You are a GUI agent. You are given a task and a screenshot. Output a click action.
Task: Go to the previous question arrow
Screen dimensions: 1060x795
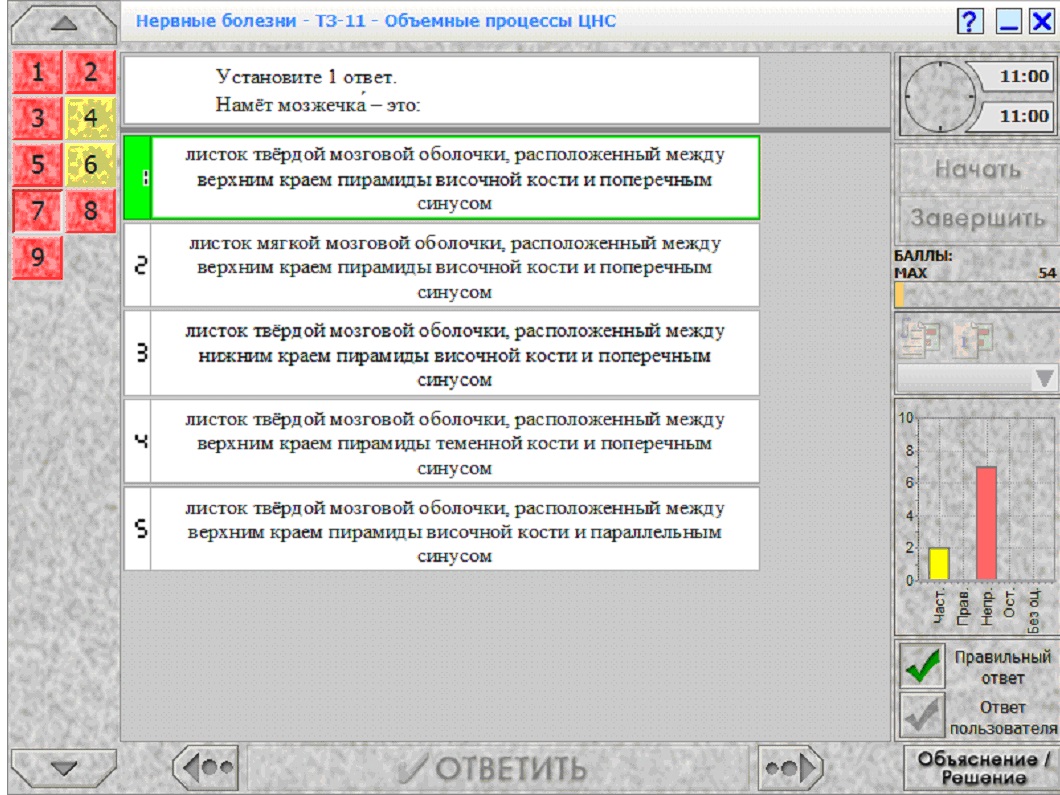206,767
